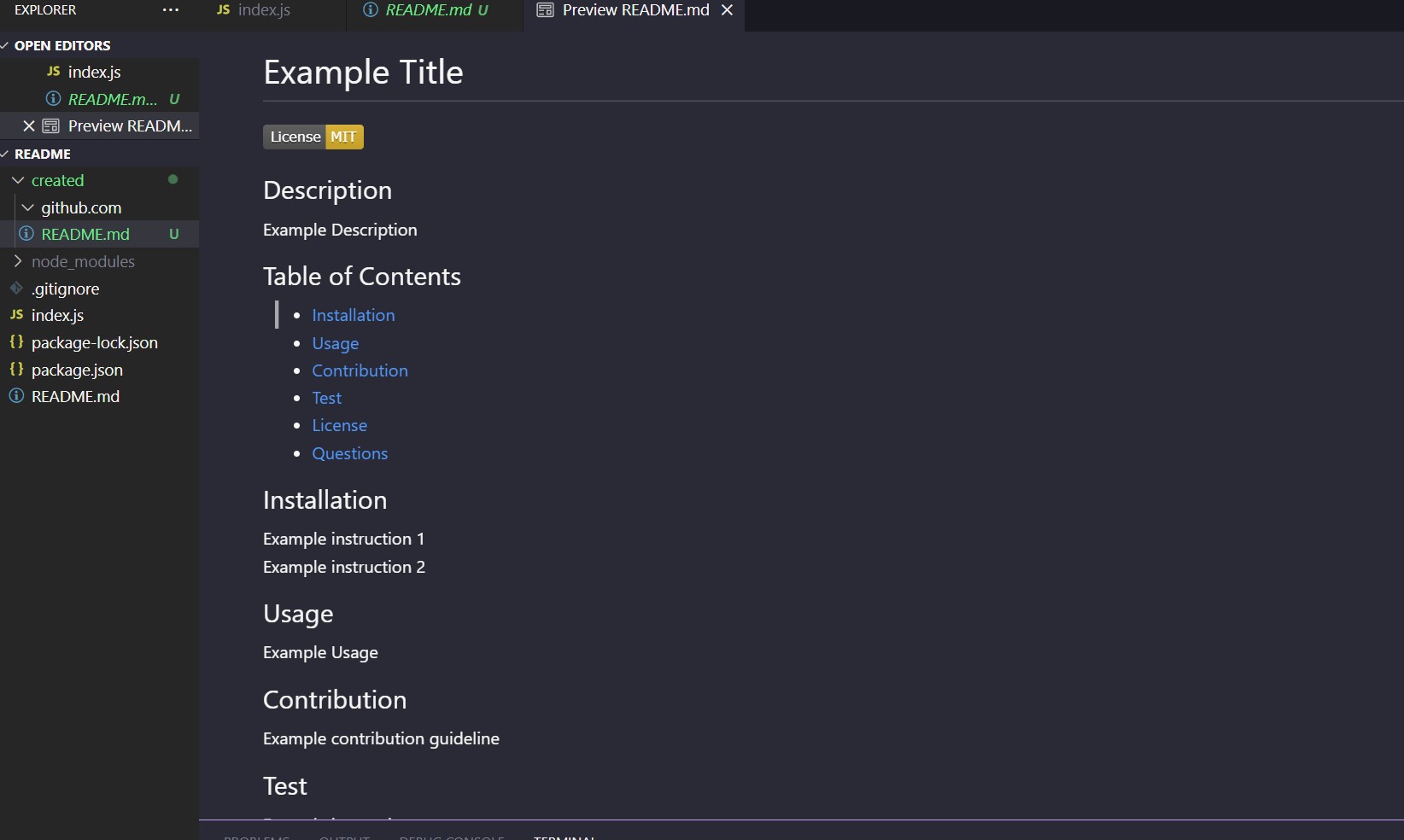1404x840 pixels.
Task: Open index.js via its JS icon in Explorer
Action: point(17,315)
